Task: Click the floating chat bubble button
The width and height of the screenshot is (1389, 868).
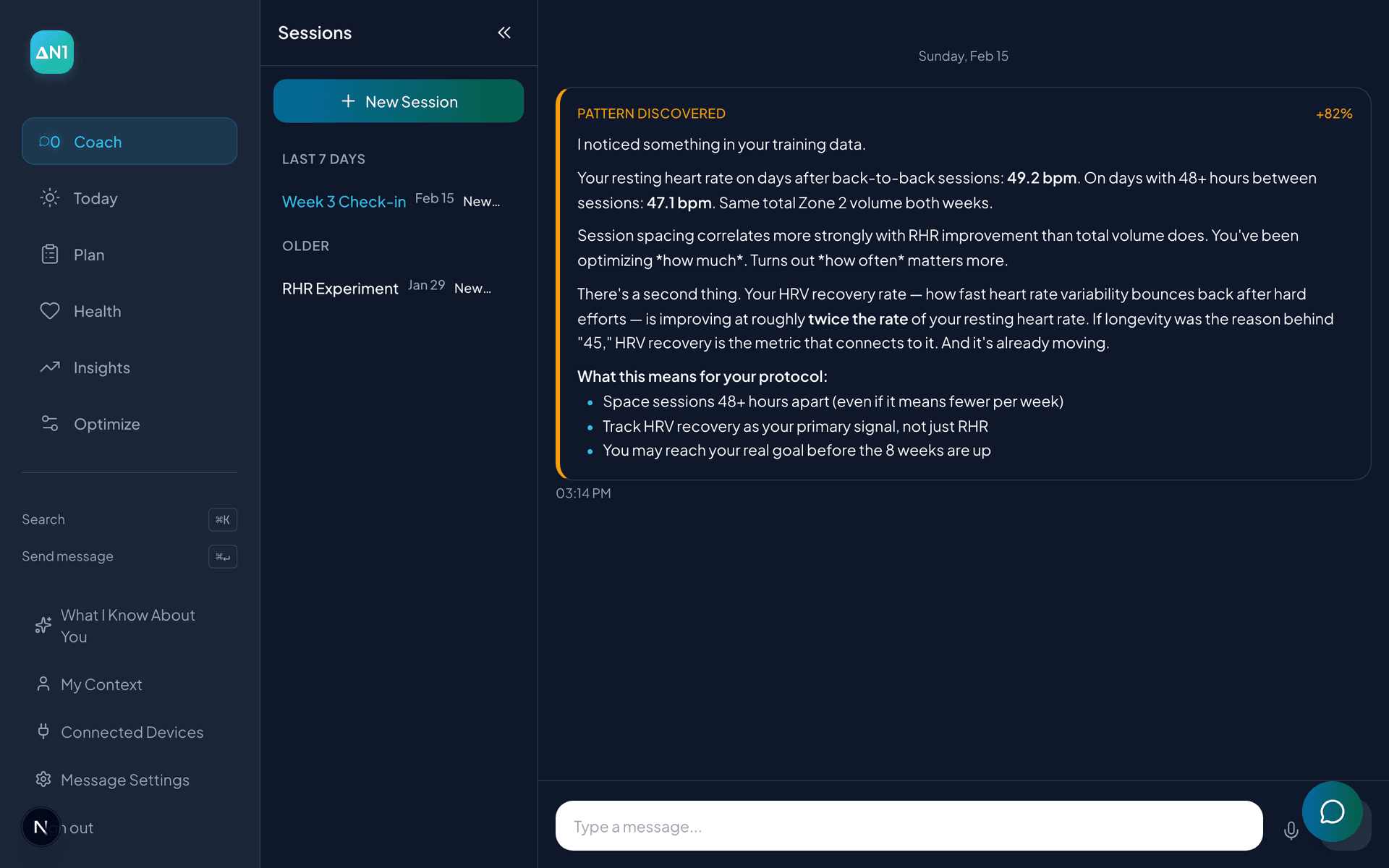Action: point(1332,812)
